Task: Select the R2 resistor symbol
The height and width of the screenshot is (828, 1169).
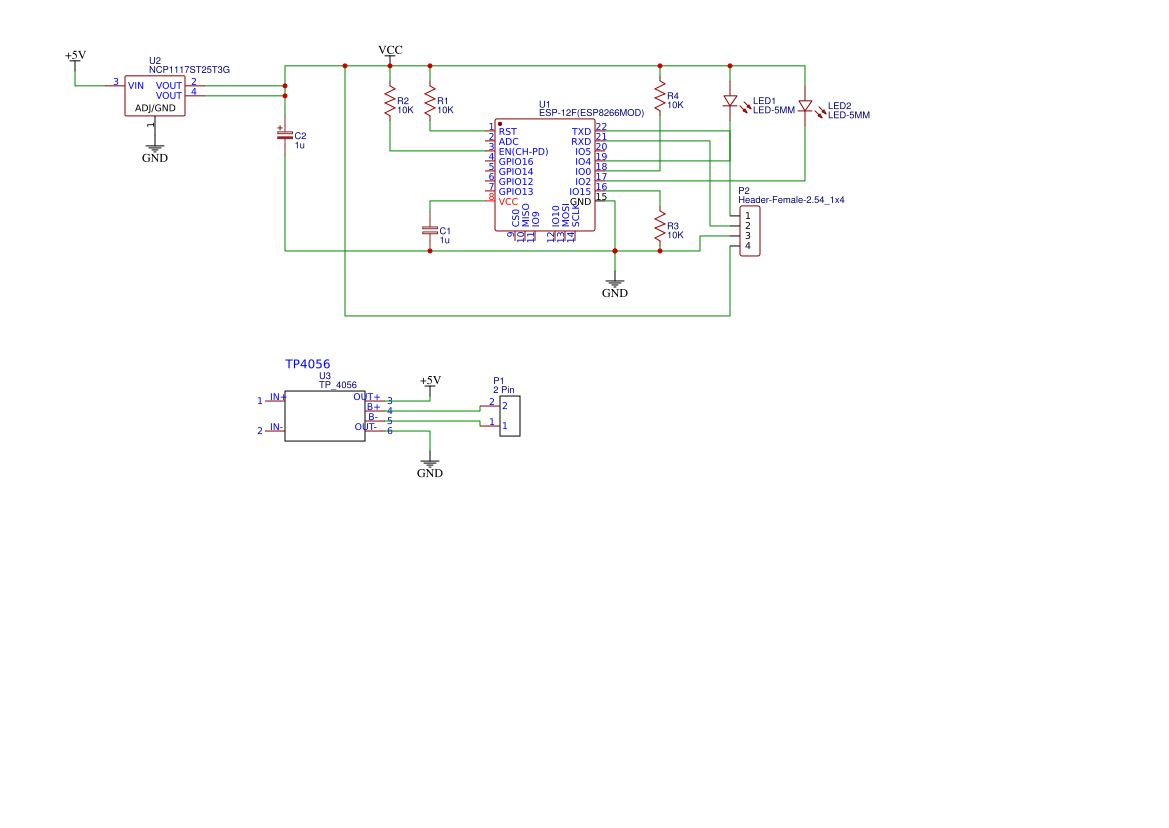Action: coord(389,101)
